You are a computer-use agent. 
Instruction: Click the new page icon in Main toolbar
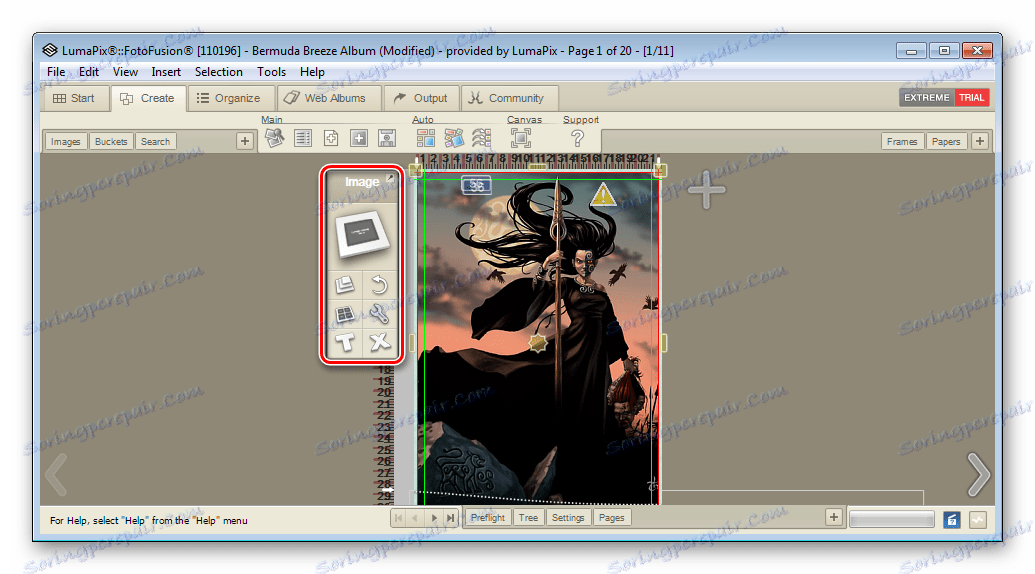331,138
